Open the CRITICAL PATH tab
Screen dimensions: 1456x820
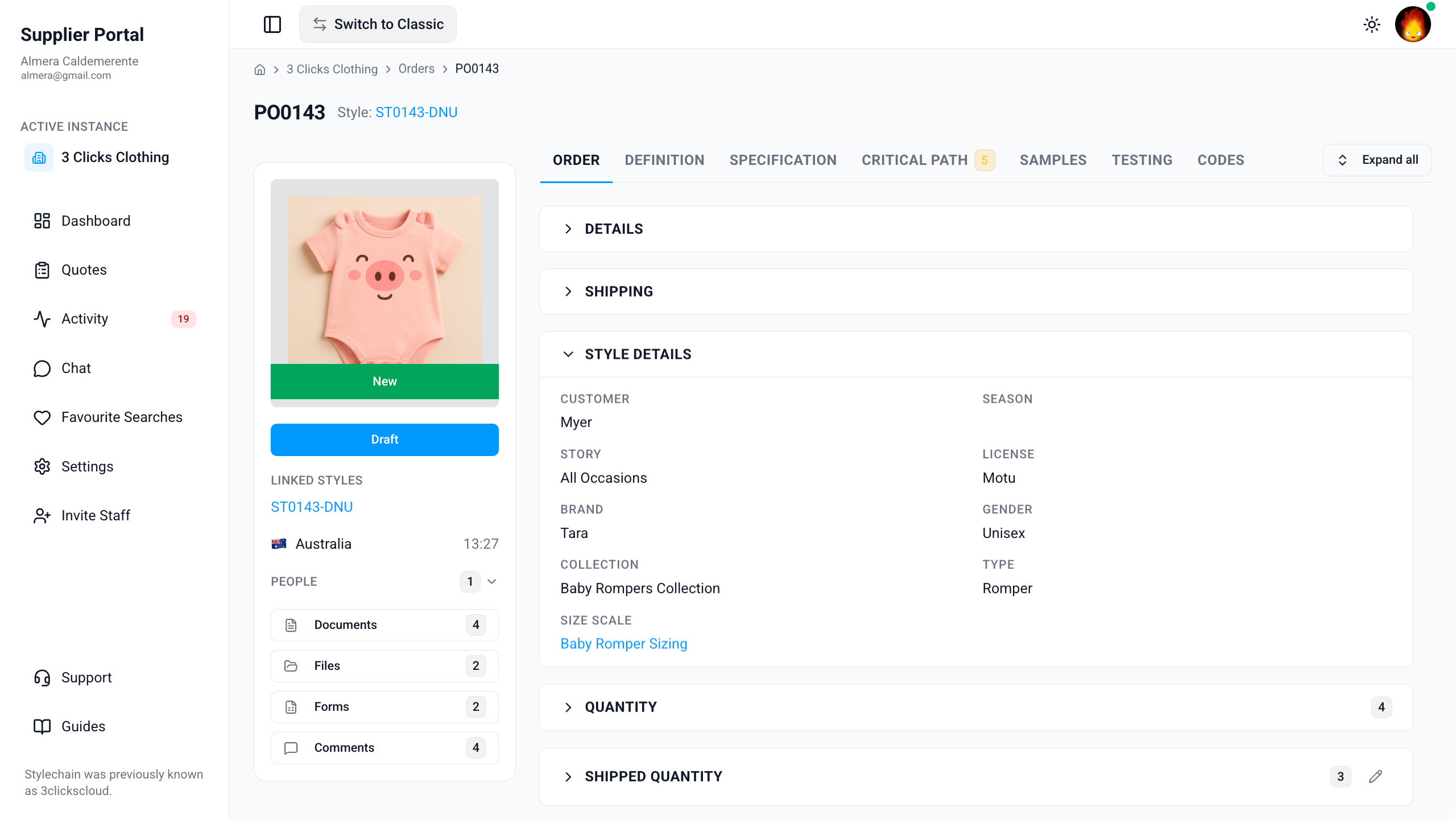pos(928,160)
